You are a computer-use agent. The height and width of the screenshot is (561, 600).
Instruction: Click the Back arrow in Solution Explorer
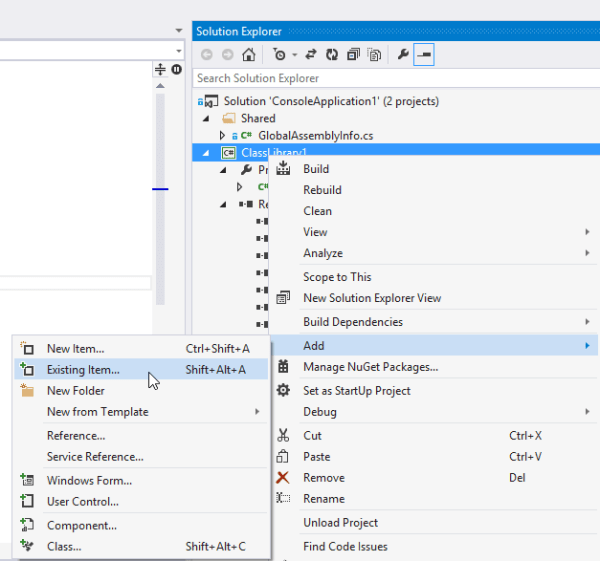coord(207,55)
